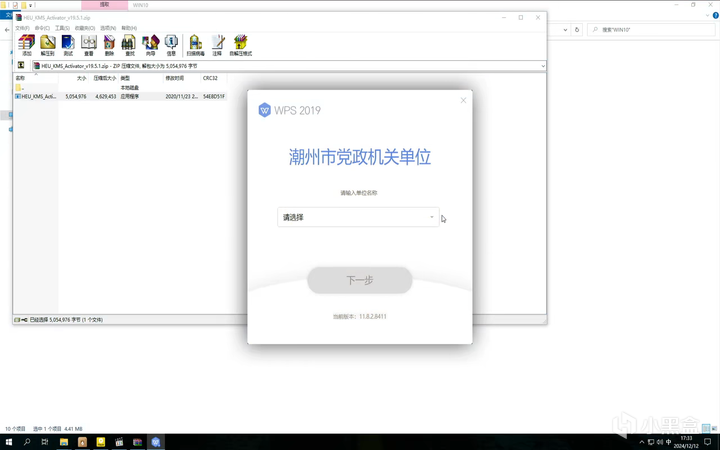Image resolution: width=720 pixels, height=450 pixels.
Task: Click the 2020/11/23 modified date cell
Action: (x=182, y=96)
